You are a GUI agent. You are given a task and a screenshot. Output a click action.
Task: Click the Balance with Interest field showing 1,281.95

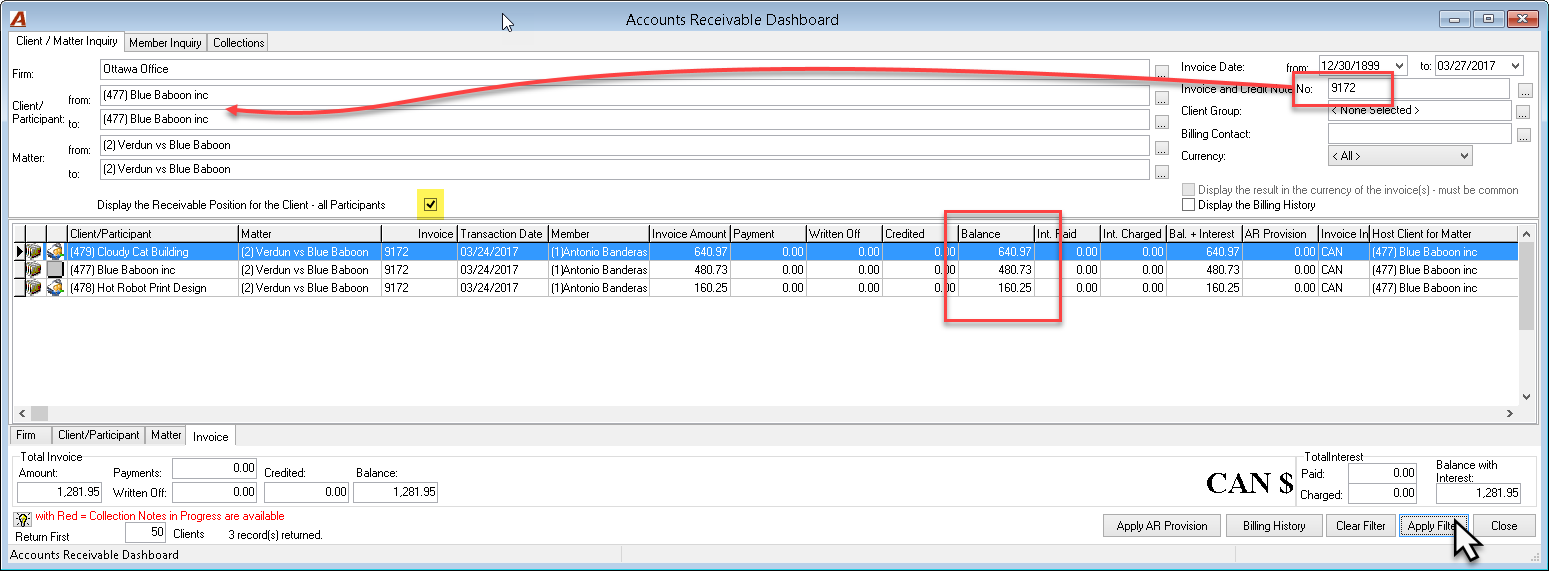[1478, 493]
